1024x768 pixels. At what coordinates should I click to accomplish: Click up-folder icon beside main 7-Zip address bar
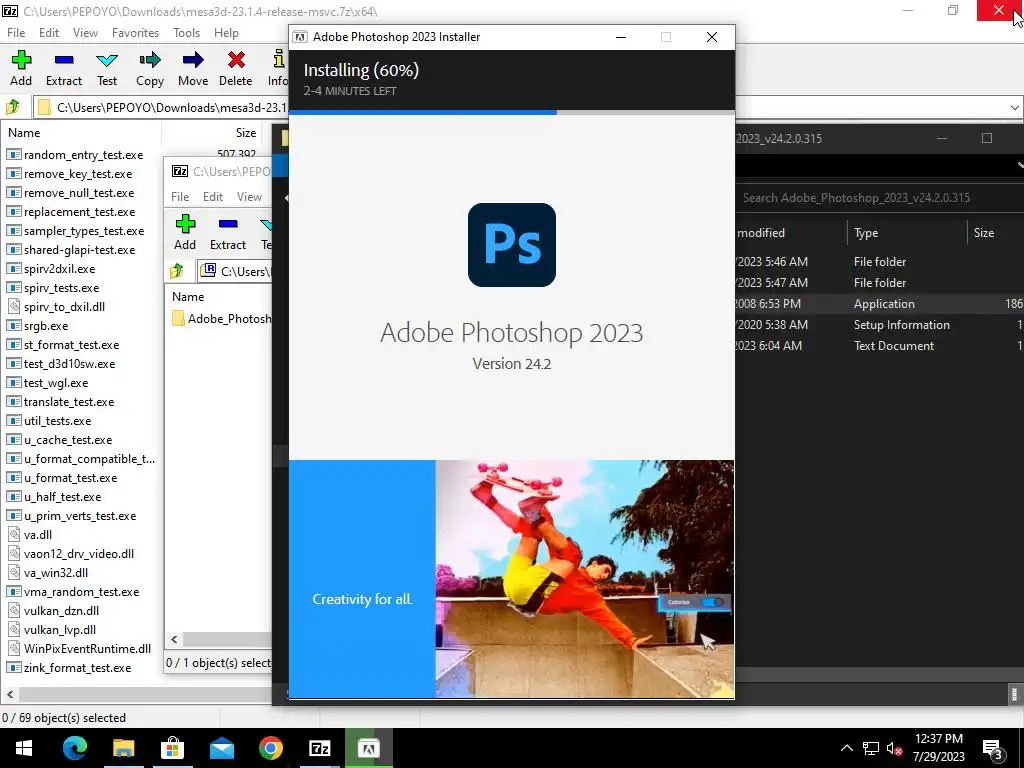(x=13, y=106)
